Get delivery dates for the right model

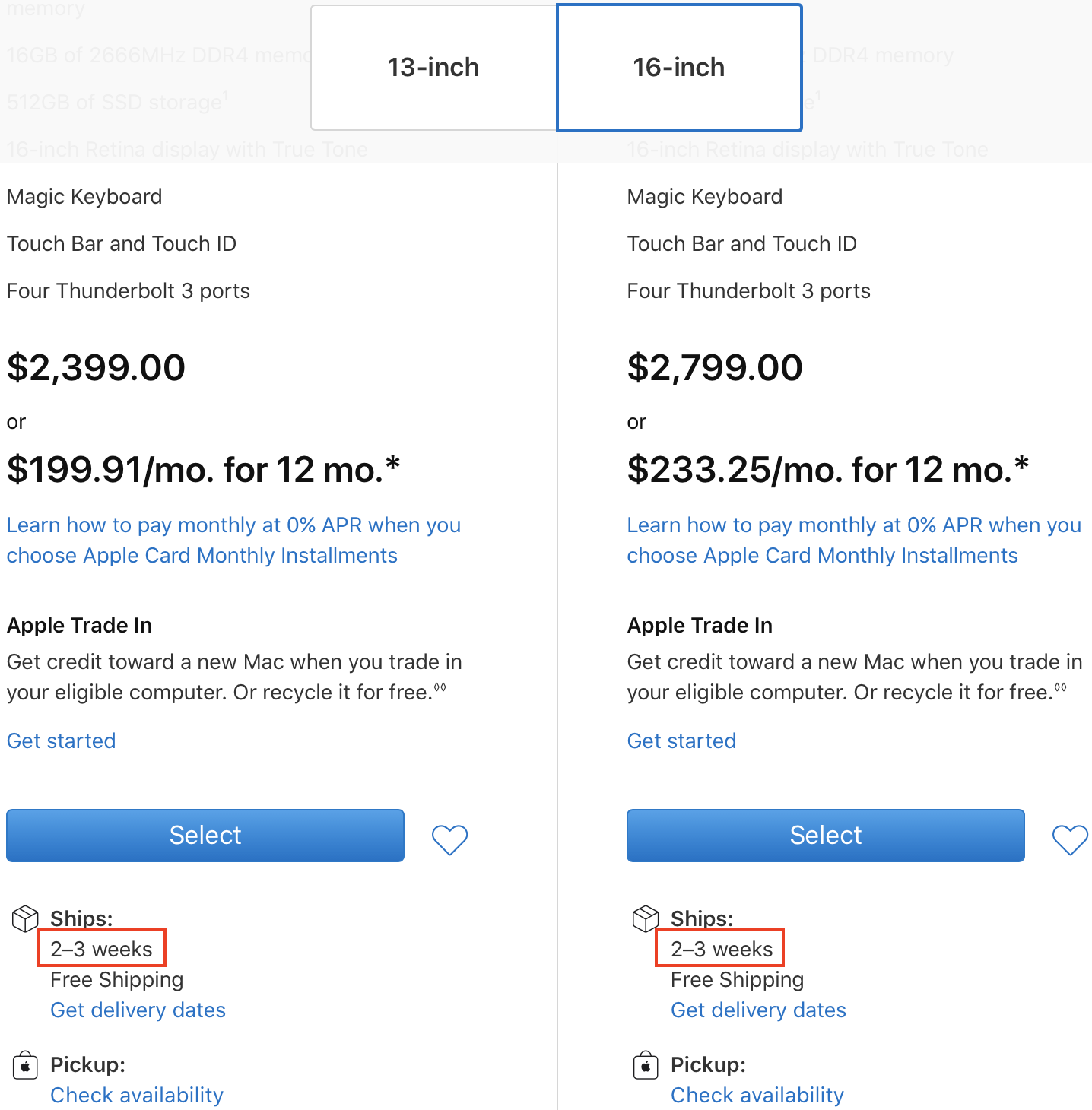758,1010
